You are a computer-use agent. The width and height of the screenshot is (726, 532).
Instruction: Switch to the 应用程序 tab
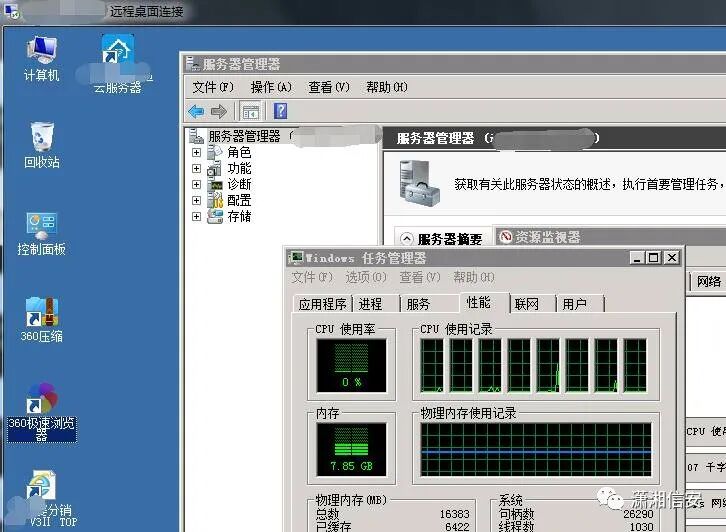322,304
